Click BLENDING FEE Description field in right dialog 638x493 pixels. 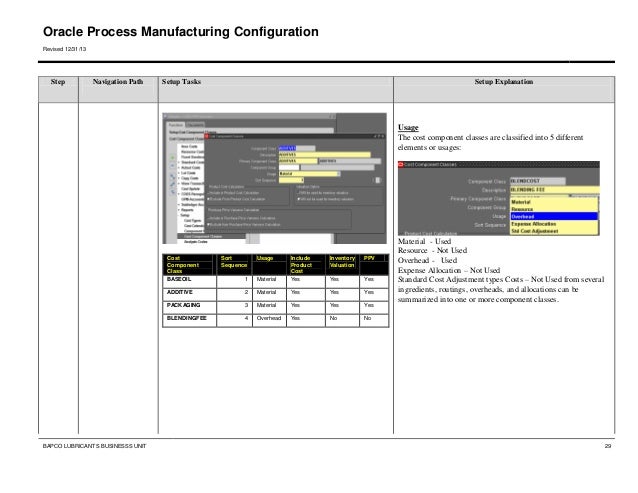555,190
